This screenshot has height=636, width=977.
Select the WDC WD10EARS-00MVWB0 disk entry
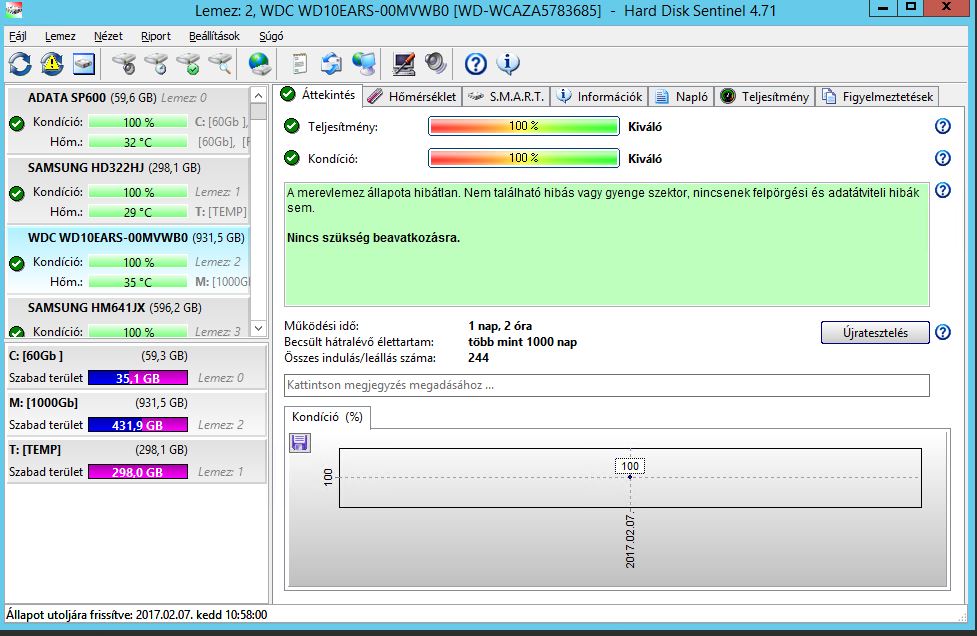[128, 260]
